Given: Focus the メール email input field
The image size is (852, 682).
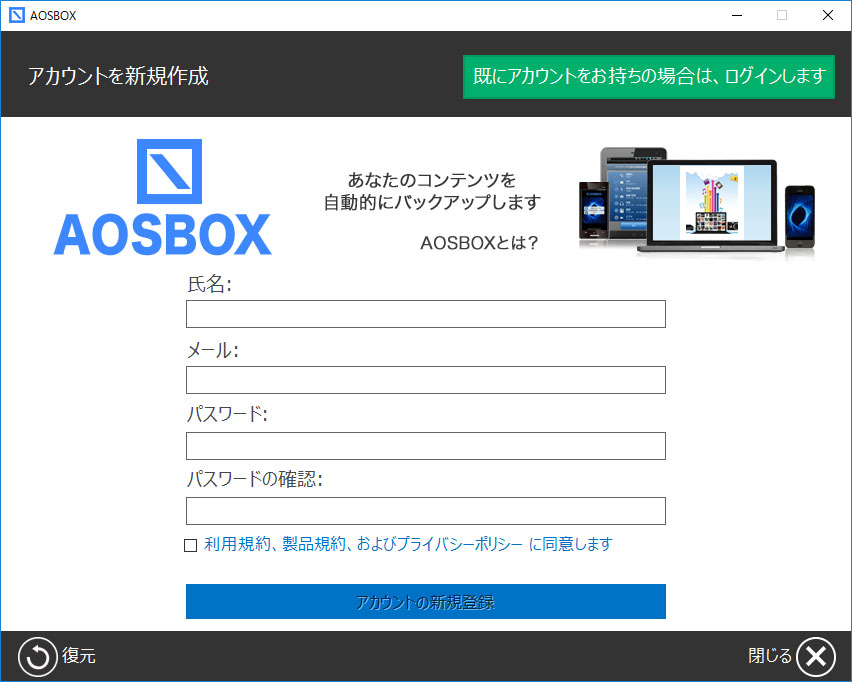Looking at the screenshot, I should tap(425, 380).
